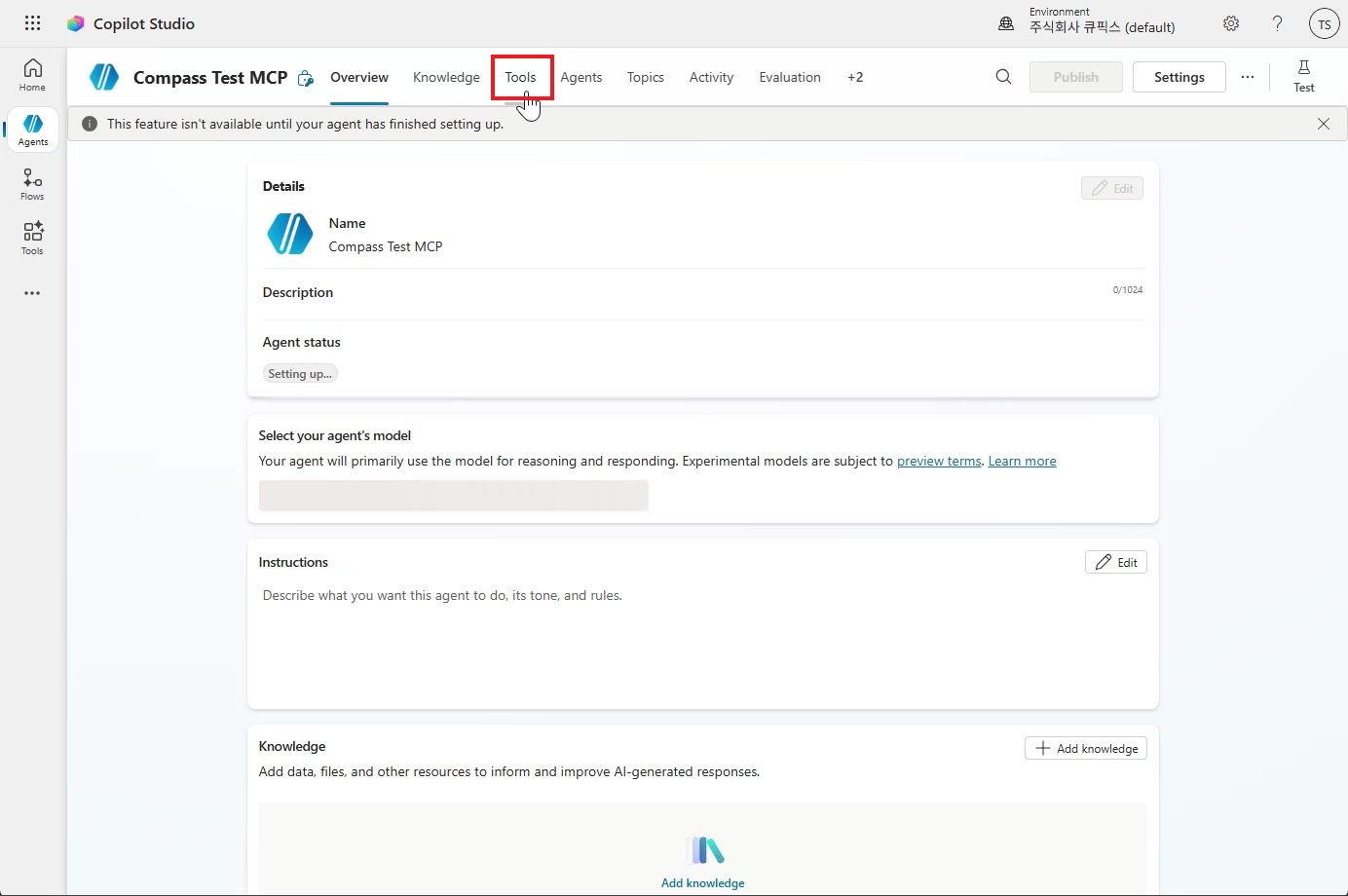Viewport: 1348px width, 896px height.
Task: Open the more options ellipsis near Settings
Action: (x=1248, y=77)
